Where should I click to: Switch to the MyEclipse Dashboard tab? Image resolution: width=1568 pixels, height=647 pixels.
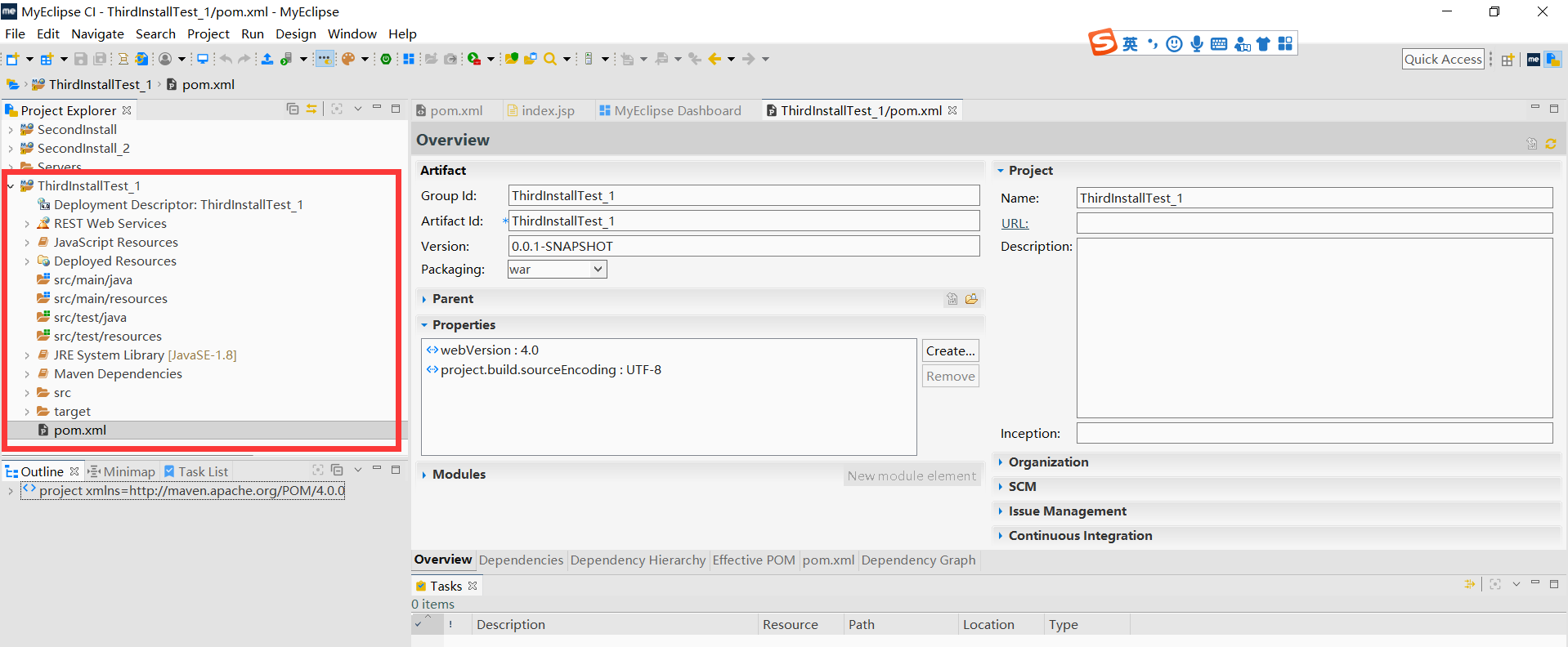[x=670, y=110]
